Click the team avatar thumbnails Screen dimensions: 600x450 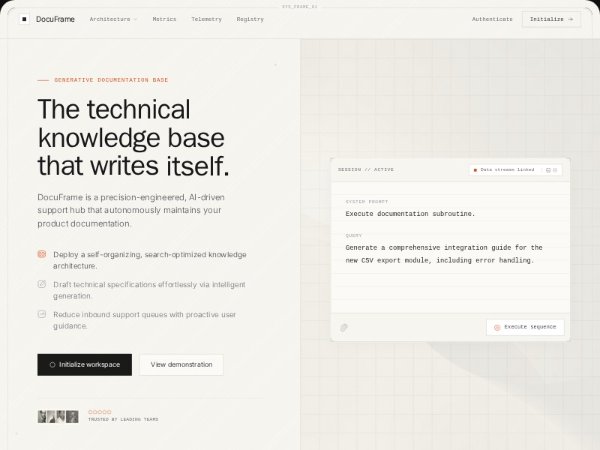click(58, 416)
